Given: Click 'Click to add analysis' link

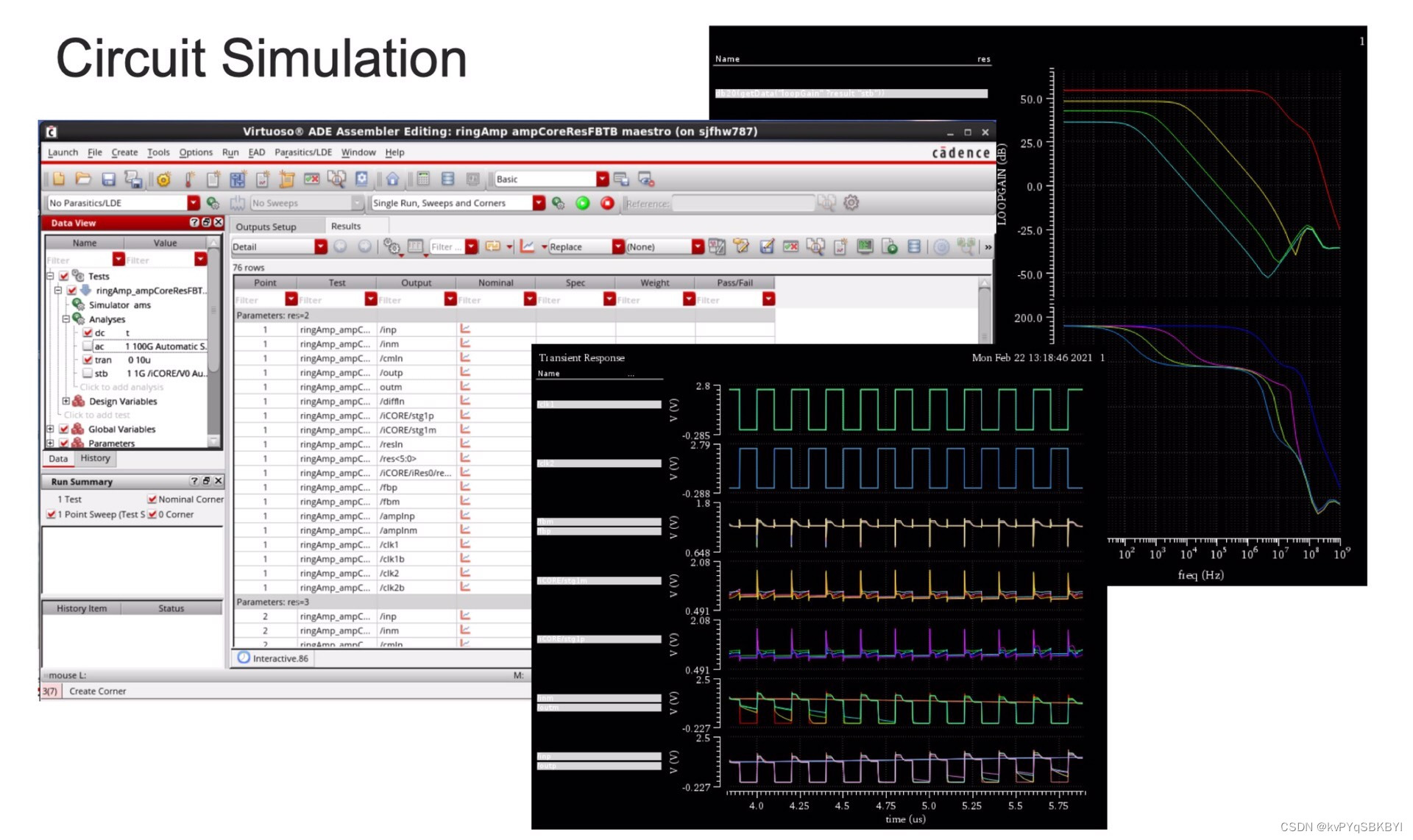Looking at the screenshot, I should tap(121, 387).
